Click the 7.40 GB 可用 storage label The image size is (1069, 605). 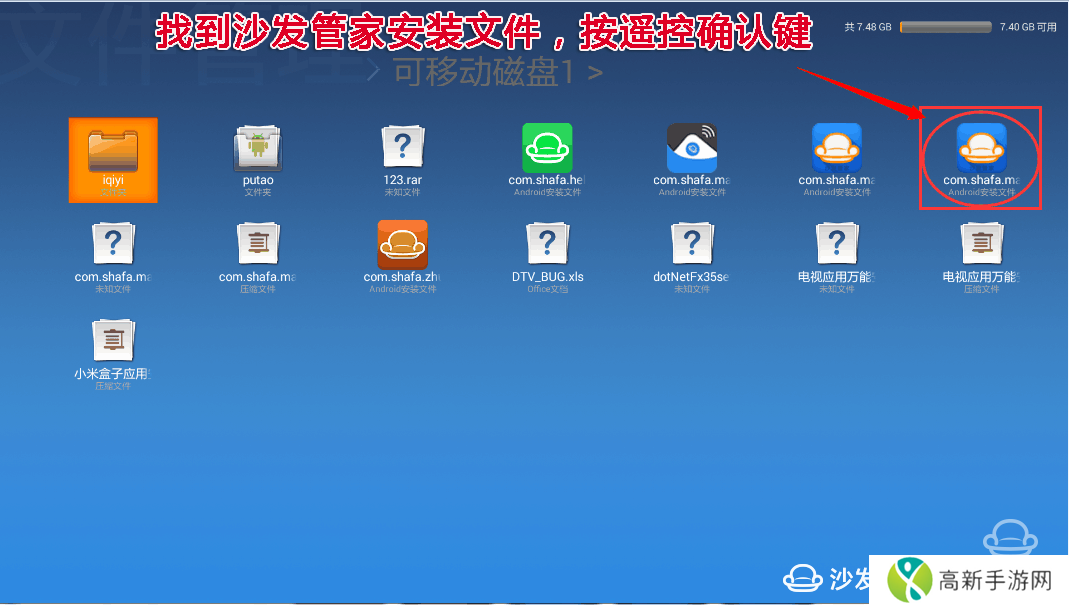coord(1027,27)
